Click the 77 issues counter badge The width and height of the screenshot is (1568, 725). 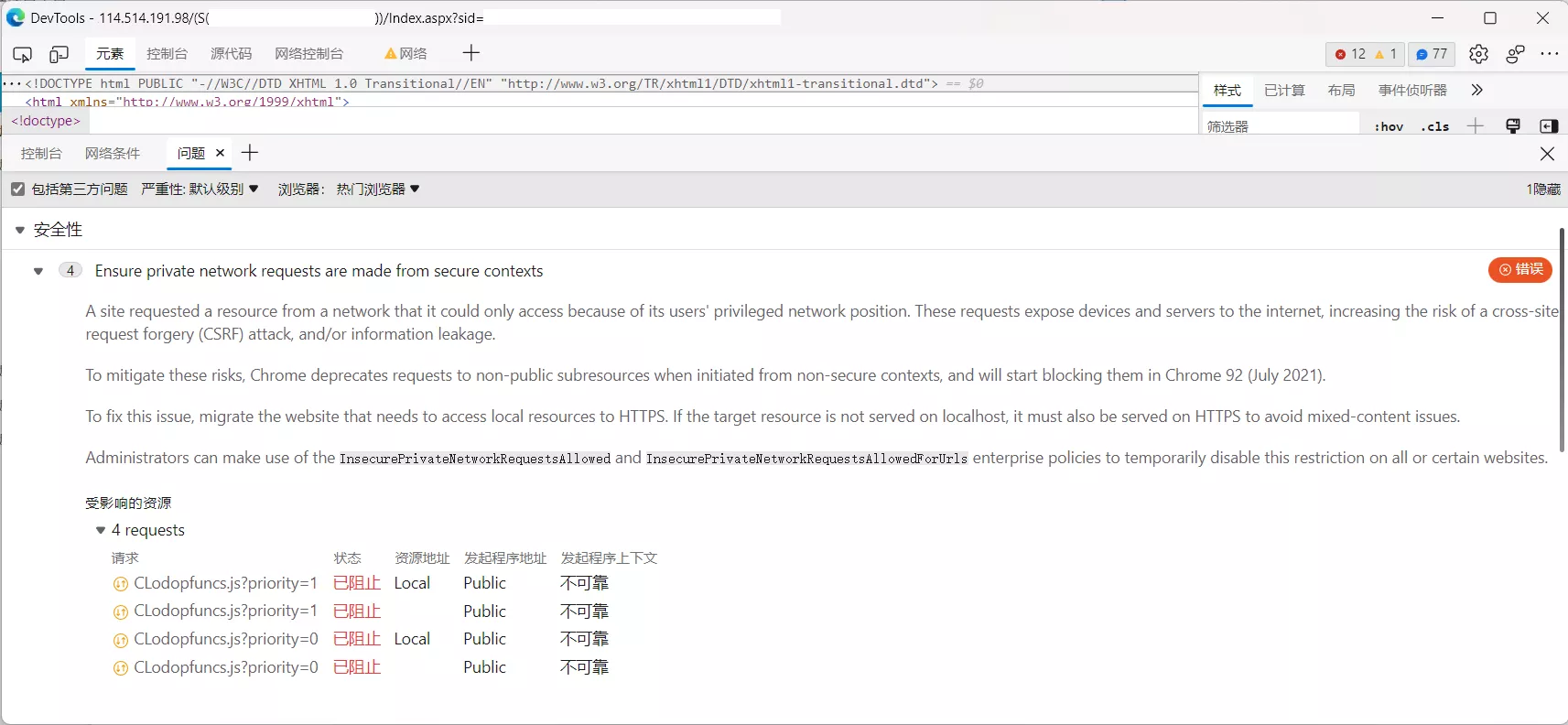(1432, 54)
